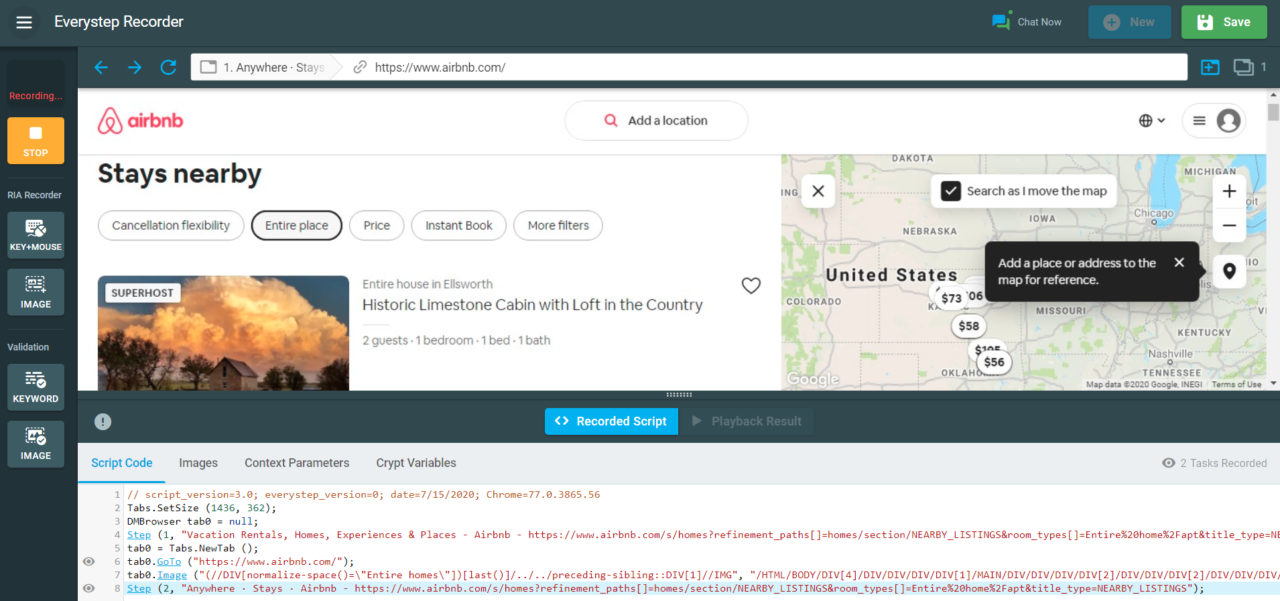Open the Price filter dropdown
The width and height of the screenshot is (1280, 601).
click(x=376, y=225)
